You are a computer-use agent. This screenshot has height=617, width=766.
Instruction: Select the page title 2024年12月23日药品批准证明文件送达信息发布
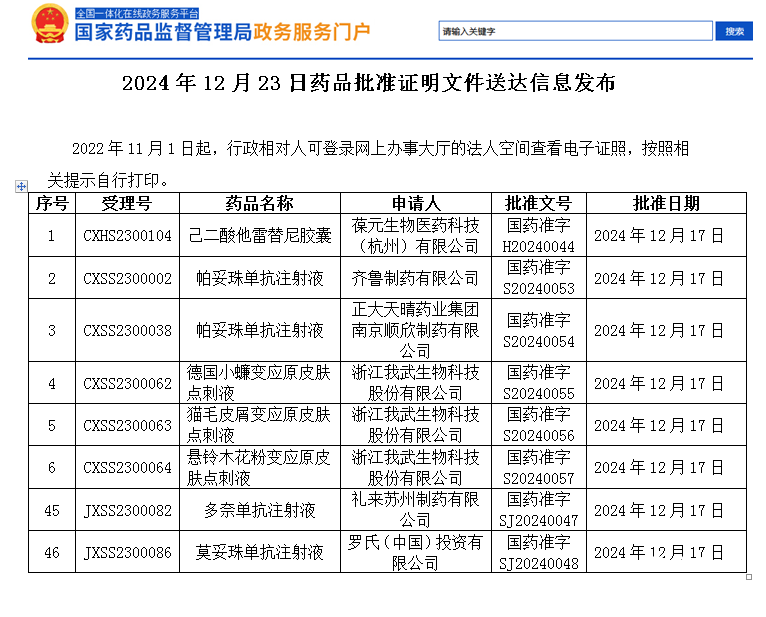point(369,83)
